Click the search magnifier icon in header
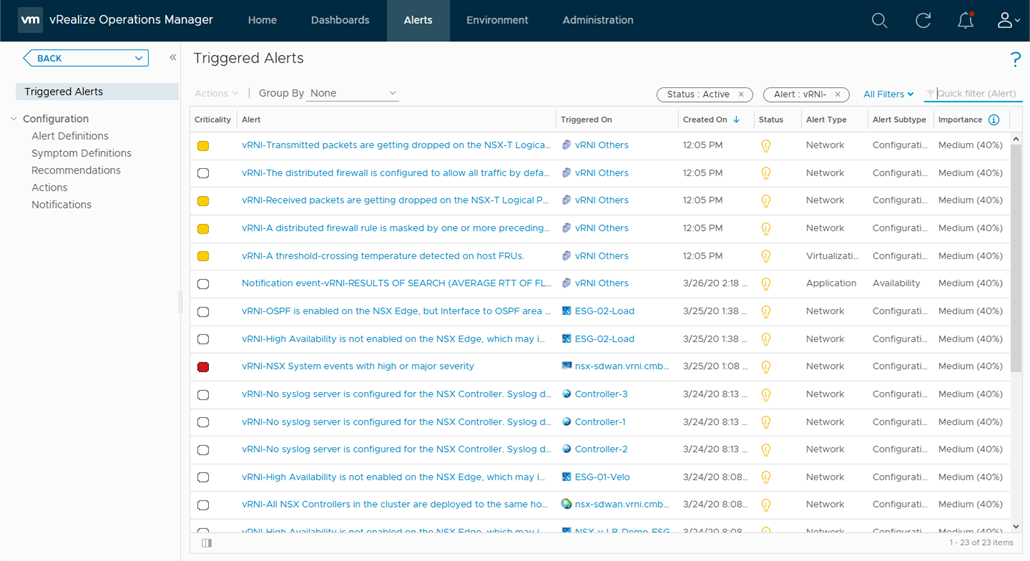This screenshot has width=1030, height=561. (879, 20)
